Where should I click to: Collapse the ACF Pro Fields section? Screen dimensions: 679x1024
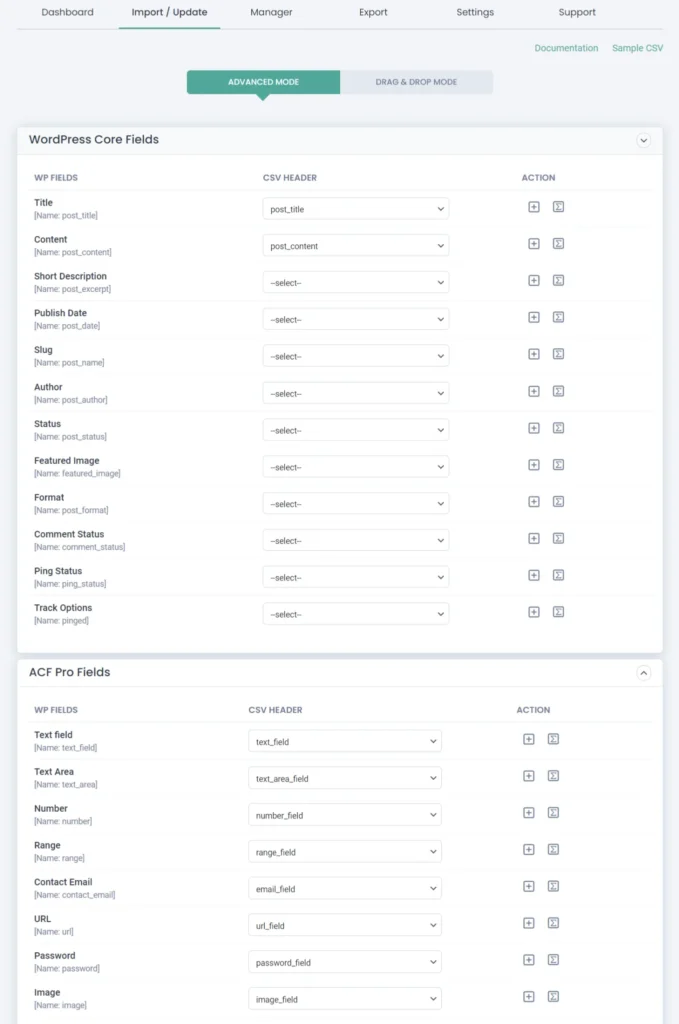click(644, 672)
